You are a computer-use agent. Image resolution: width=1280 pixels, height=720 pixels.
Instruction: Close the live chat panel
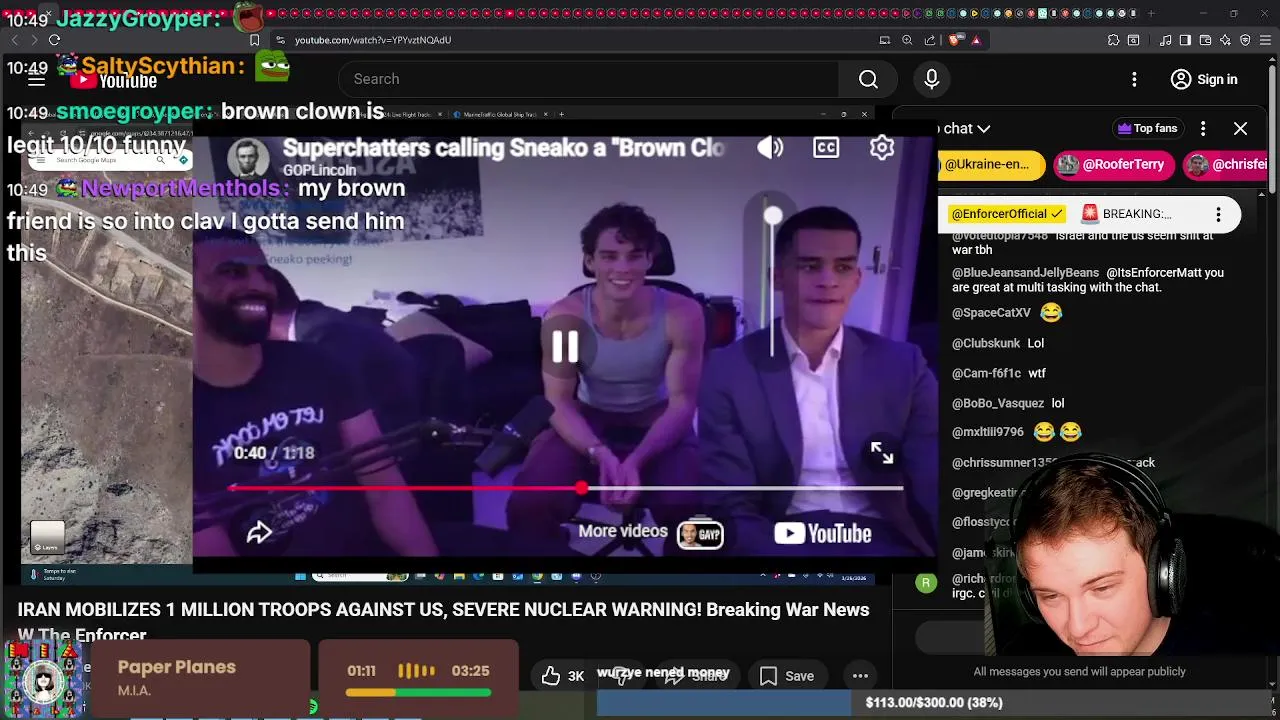tap(1240, 128)
